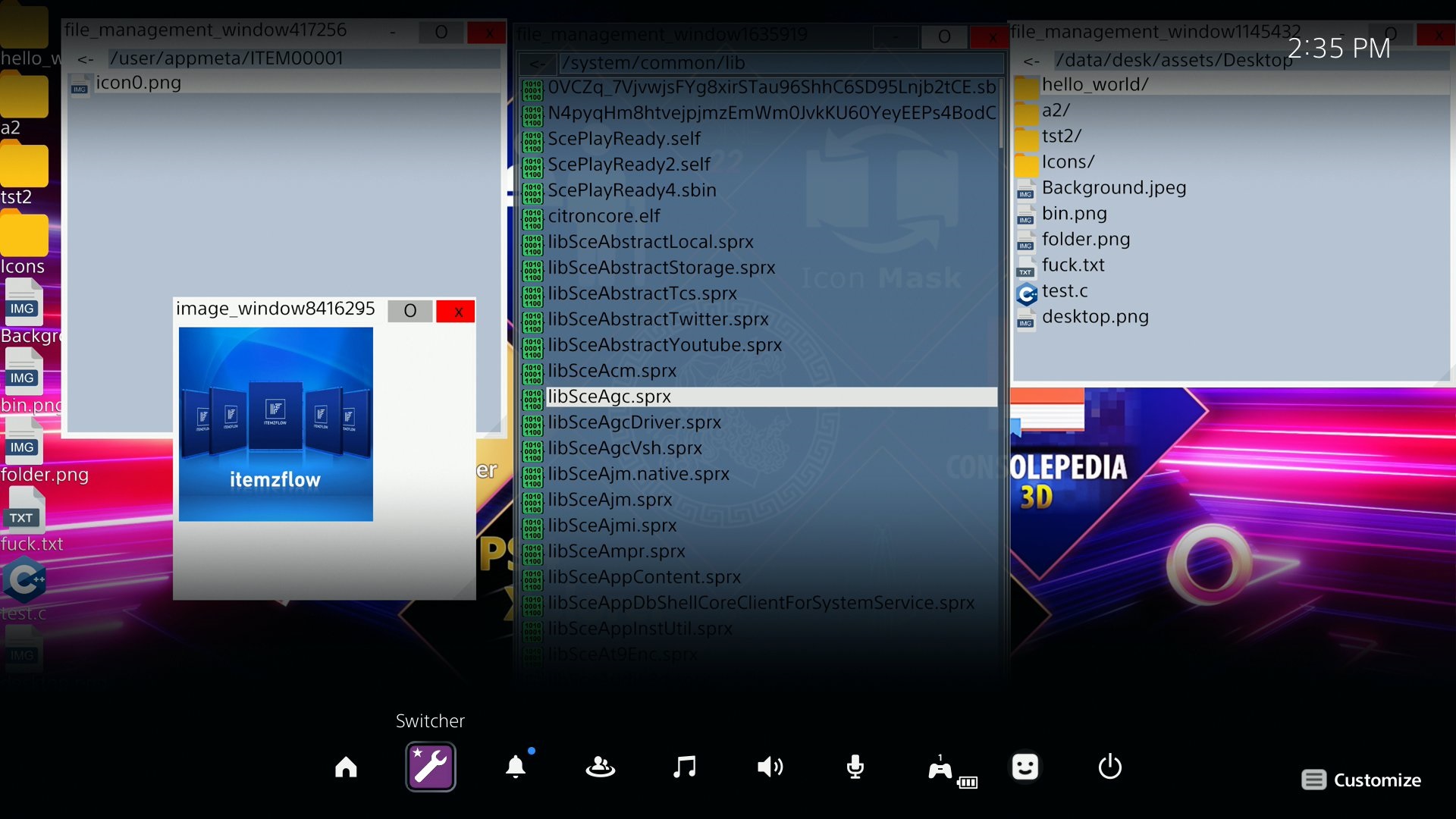Screen dimensions: 1456x819
Task: Maximize image_window8416295 with O button
Action: click(x=409, y=311)
